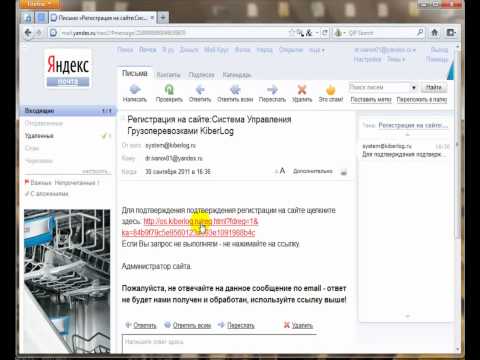Screen dimensions: 480x360
Task: Click the Непрочитанные filter
Action: pos(77,183)
